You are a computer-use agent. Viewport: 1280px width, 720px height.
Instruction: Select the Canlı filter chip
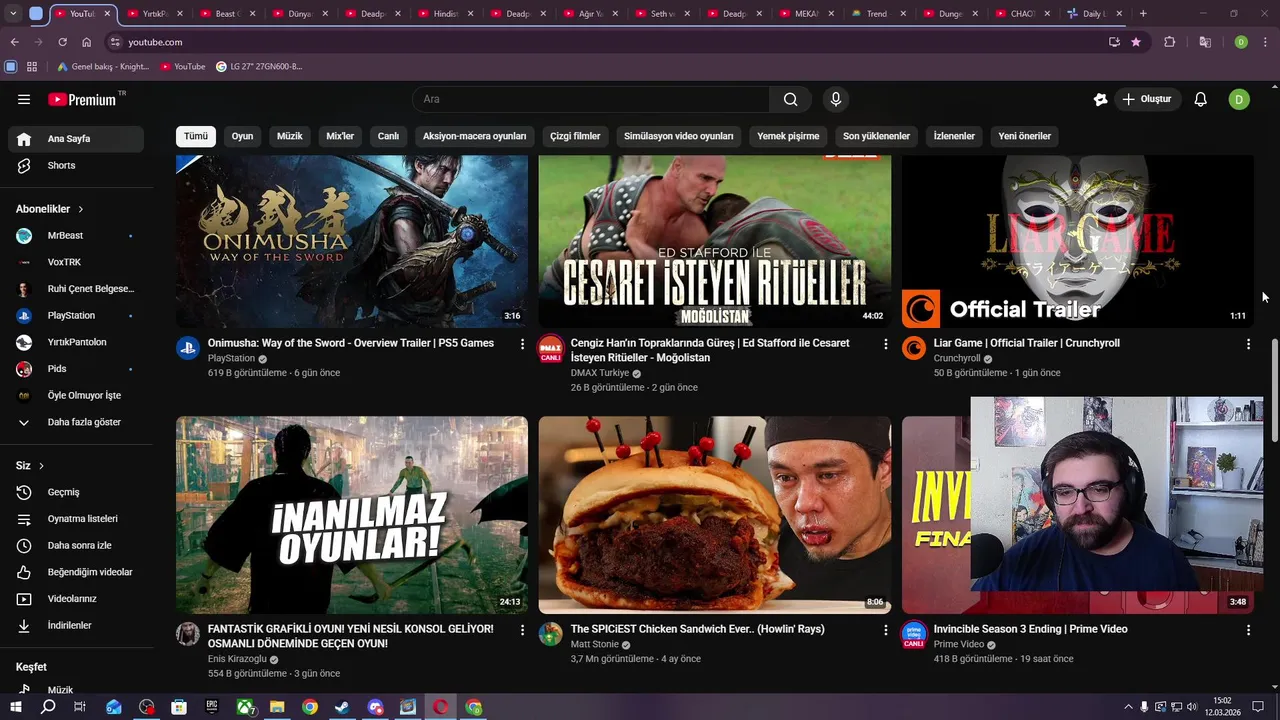coord(388,136)
